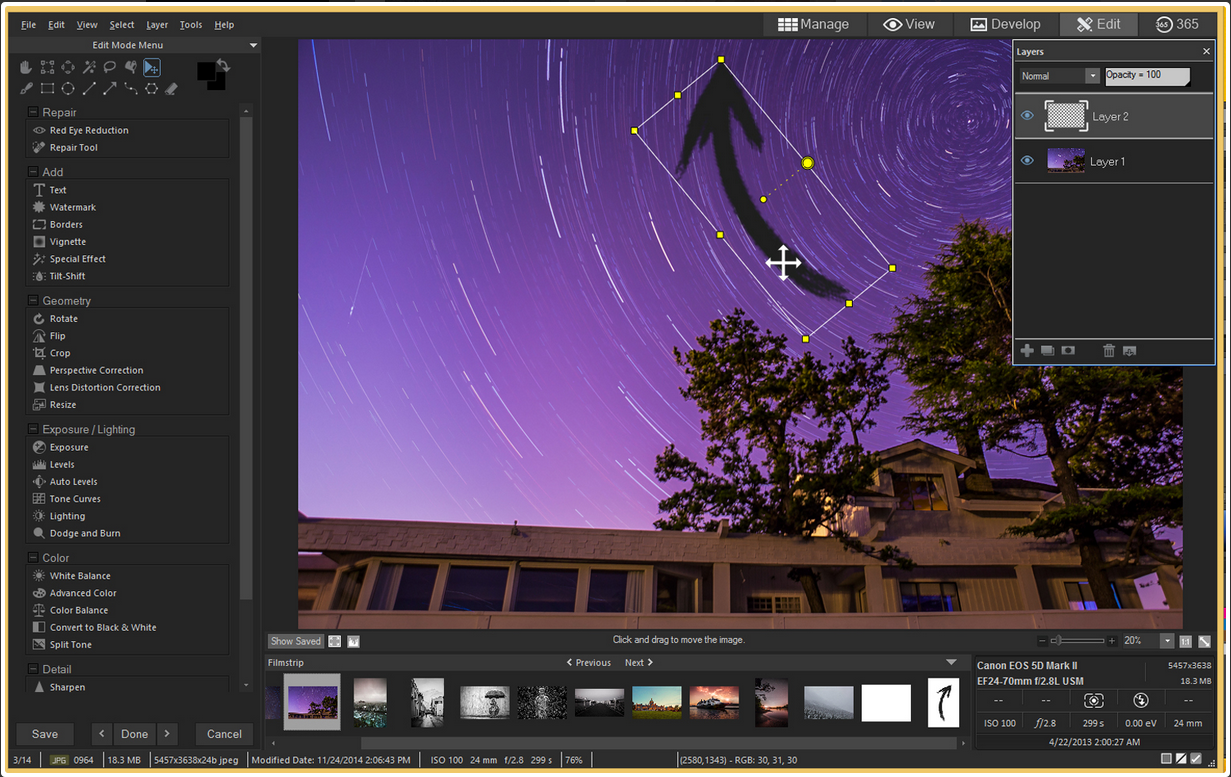Viewport: 1231px width, 777px height.
Task: Swap foreground and background colors
Action: point(223,66)
